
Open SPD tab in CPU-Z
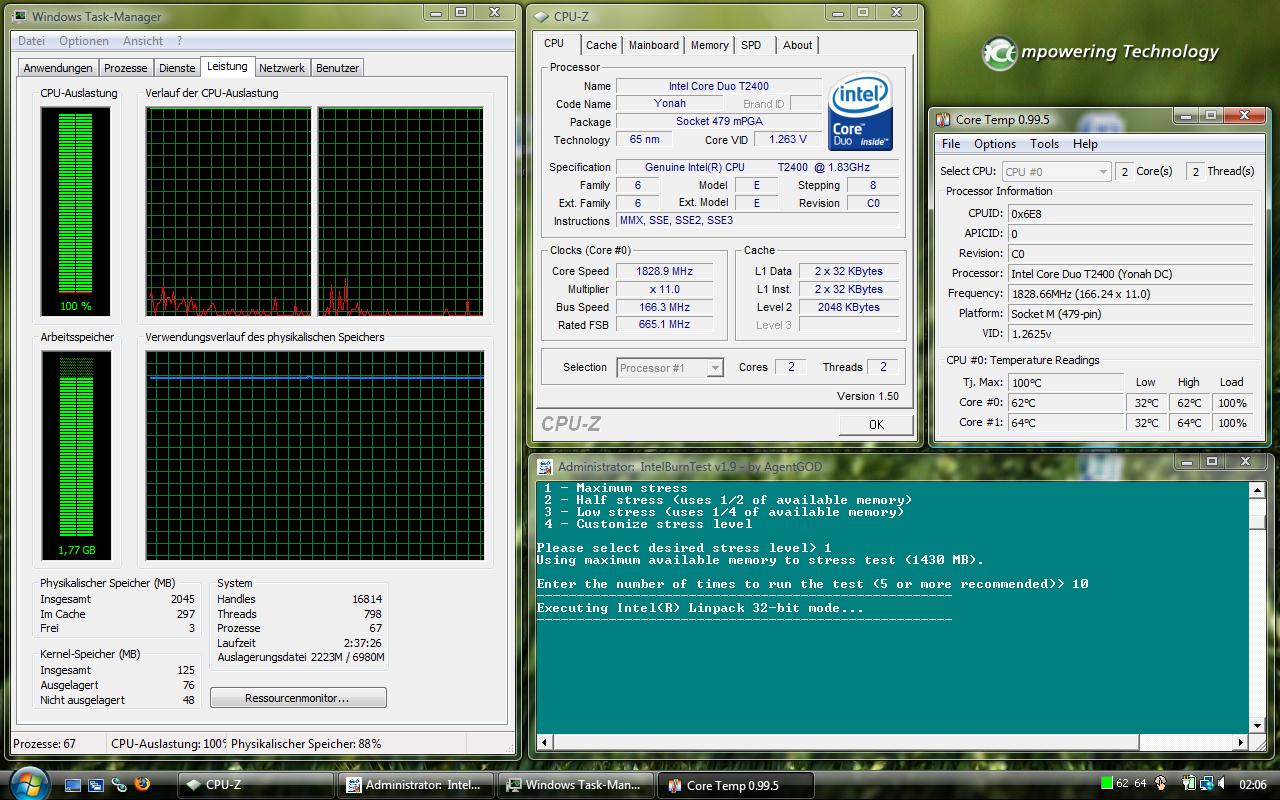tap(751, 45)
